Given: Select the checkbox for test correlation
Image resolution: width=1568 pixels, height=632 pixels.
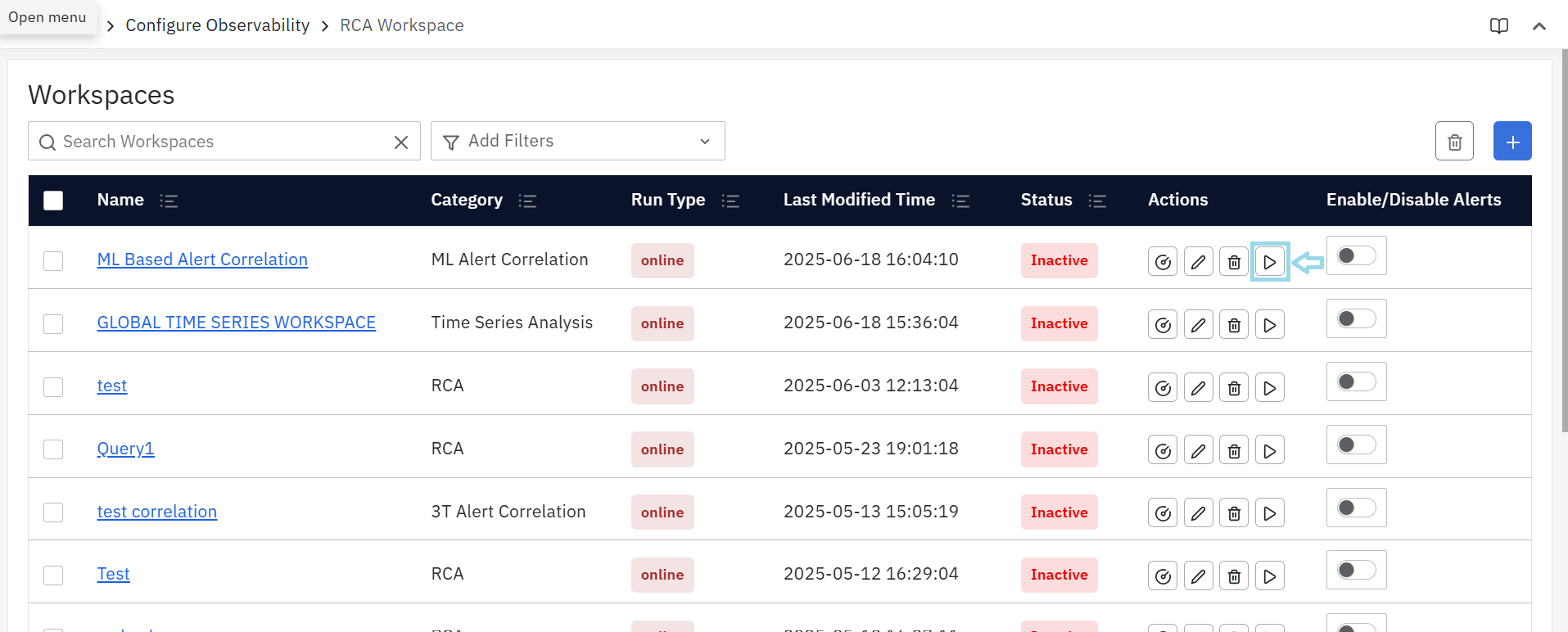Looking at the screenshot, I should pos(53,512).
